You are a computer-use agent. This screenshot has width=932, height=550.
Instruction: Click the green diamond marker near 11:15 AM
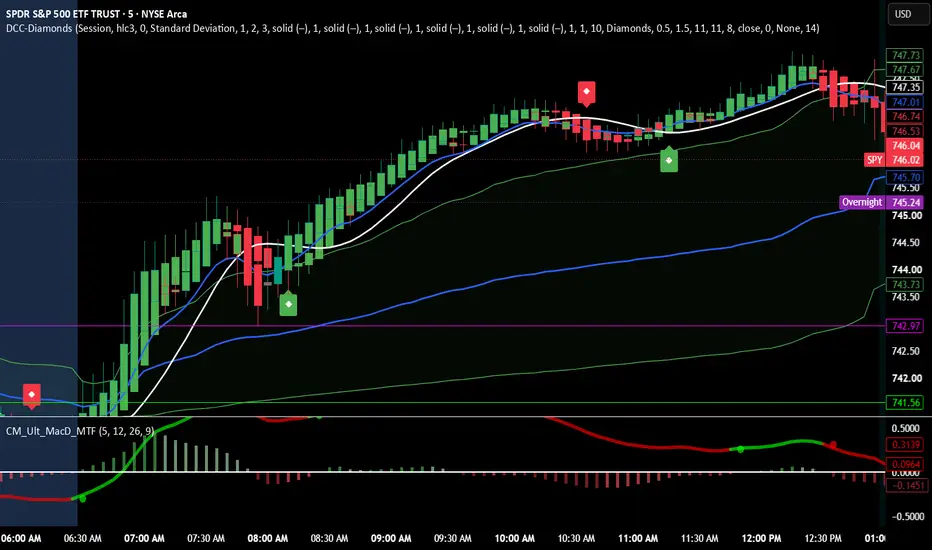point(669,159)
